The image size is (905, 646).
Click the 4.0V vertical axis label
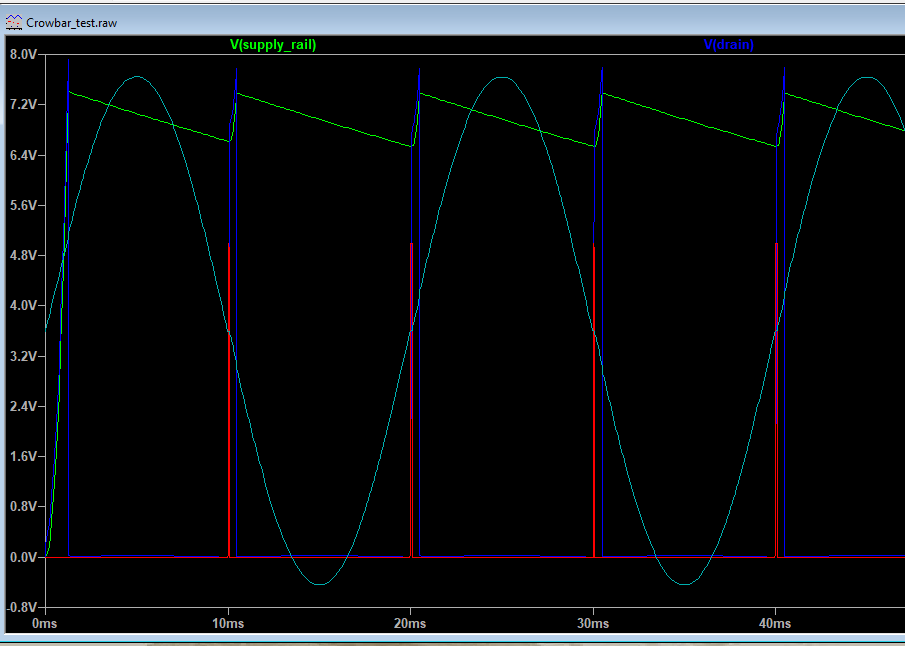point(22,306)
